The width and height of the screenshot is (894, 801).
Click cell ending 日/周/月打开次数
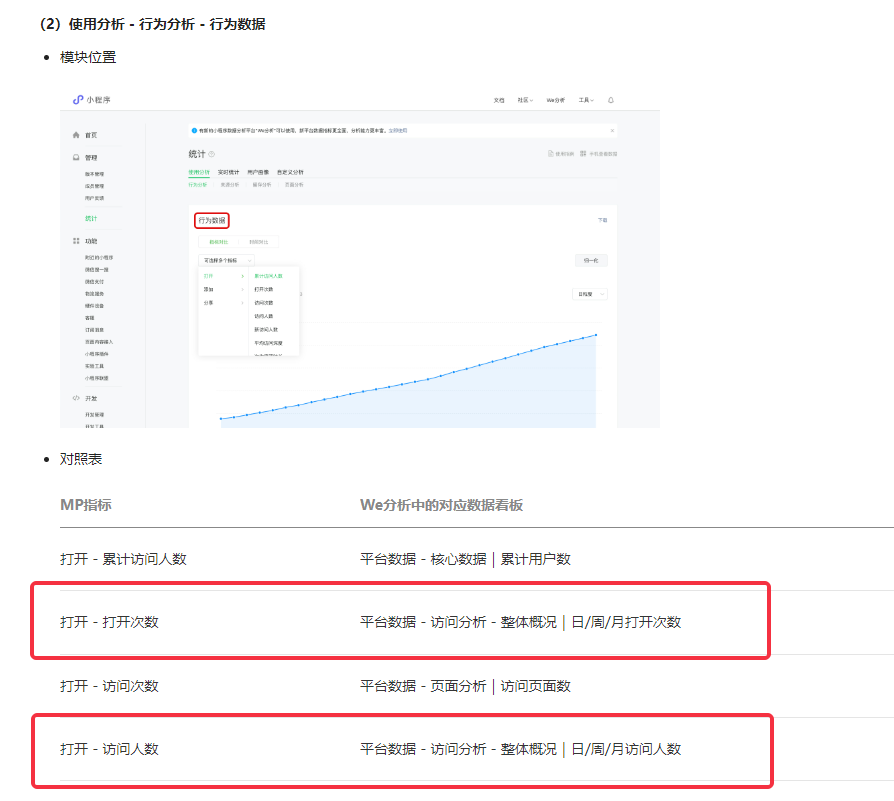[x=521, y=622]
